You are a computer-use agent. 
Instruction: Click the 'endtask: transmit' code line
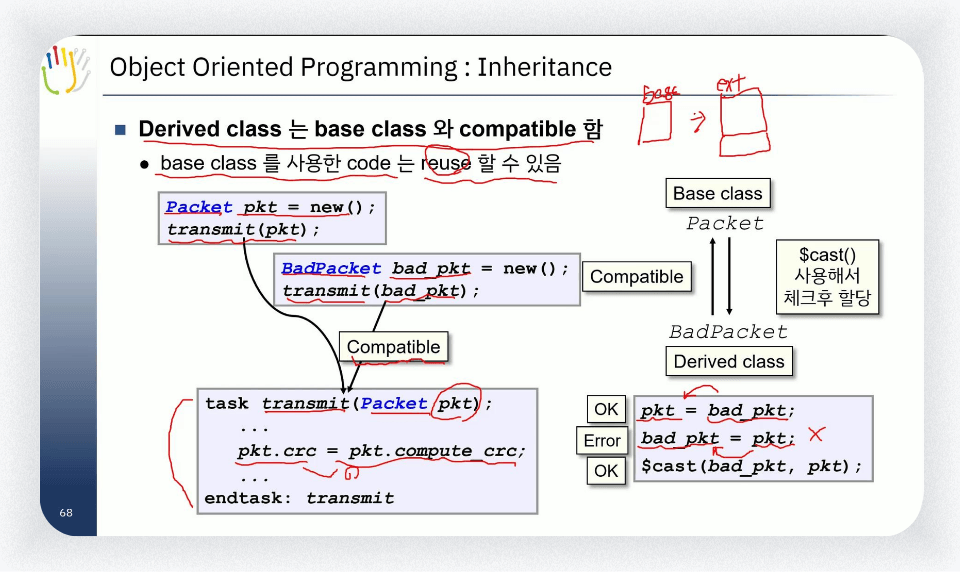click(299, 498)
